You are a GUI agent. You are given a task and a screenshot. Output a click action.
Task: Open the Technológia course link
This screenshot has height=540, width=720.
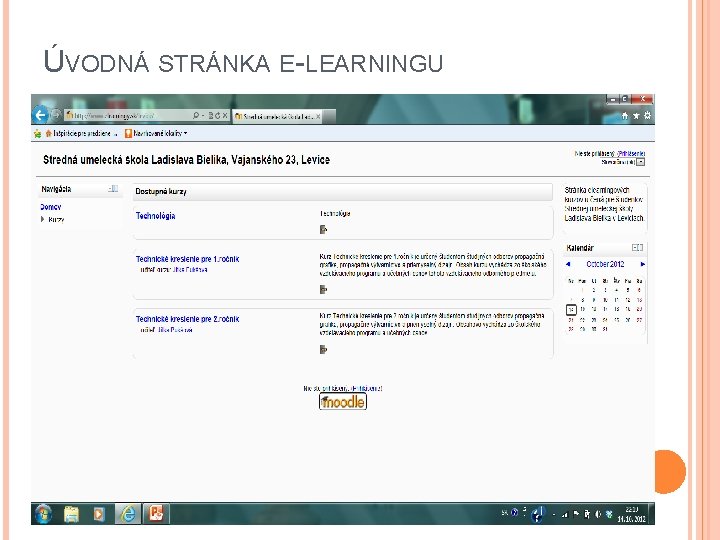pos(155,216)
